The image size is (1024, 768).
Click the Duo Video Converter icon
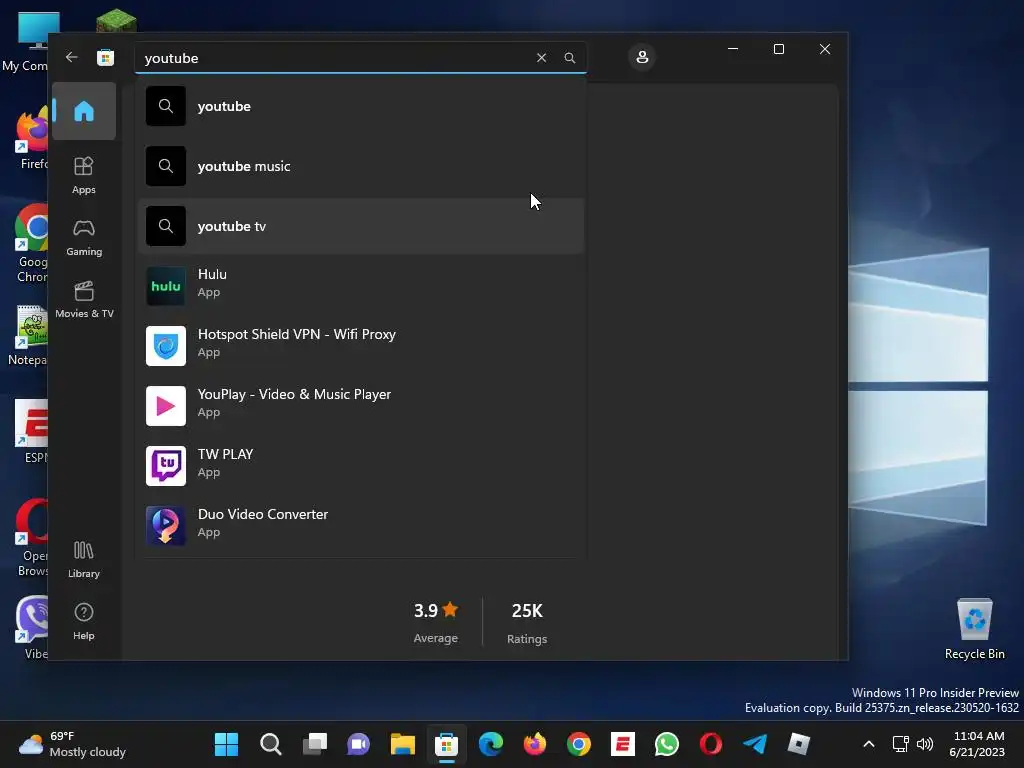coord(166,526)
